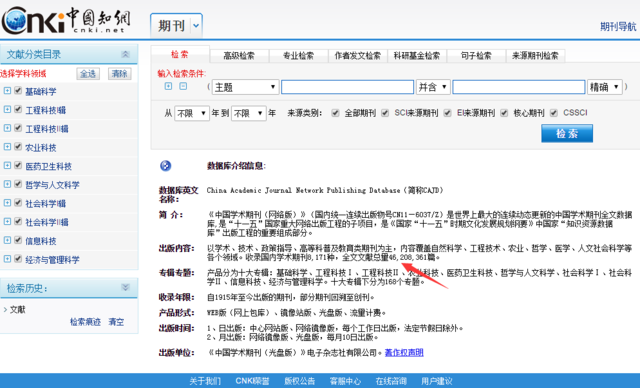This screenshot has width=640, height=388.
Task: Uncheck the 医药卫生科技 checkbox
Action: click(x=18, y=165)
